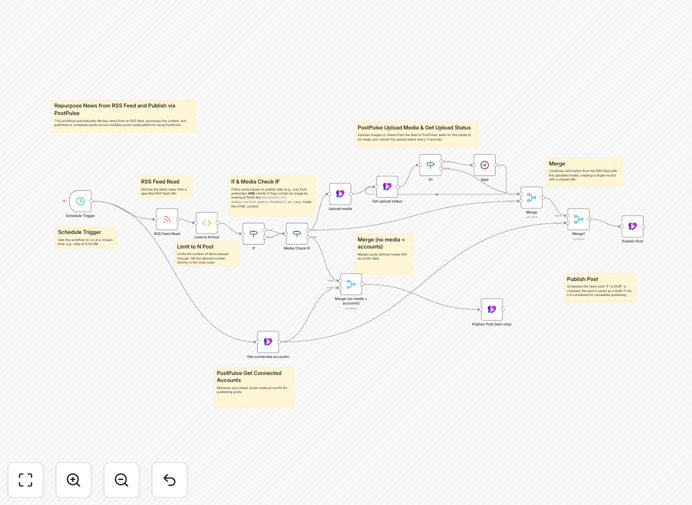Viewport: 692px width, 505px height.
Task: Select the 'Repurpose News from RSS Feed' sticky note
Action: [124, 116]
